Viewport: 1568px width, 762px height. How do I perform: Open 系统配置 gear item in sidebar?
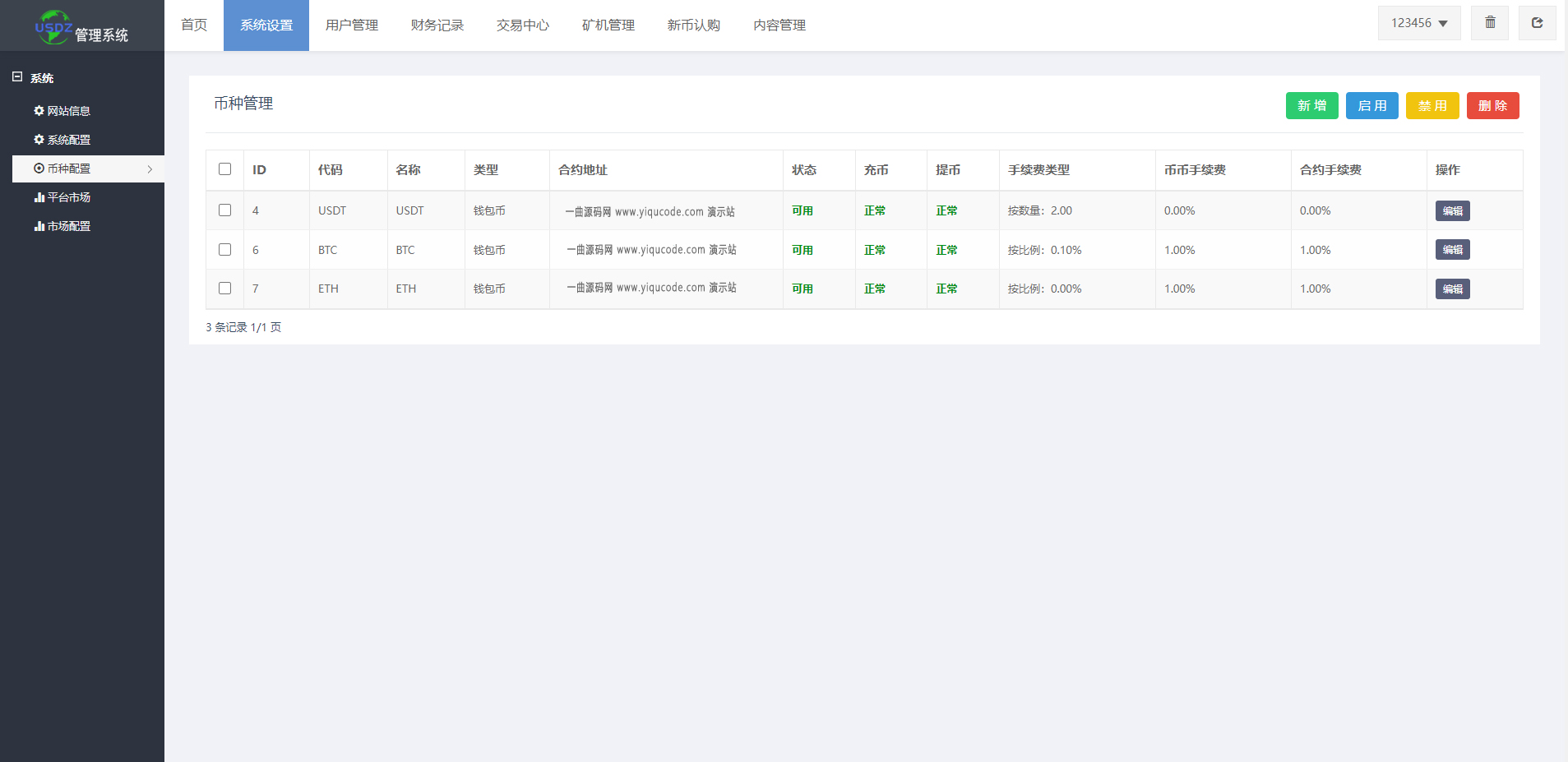pos(62,140)
